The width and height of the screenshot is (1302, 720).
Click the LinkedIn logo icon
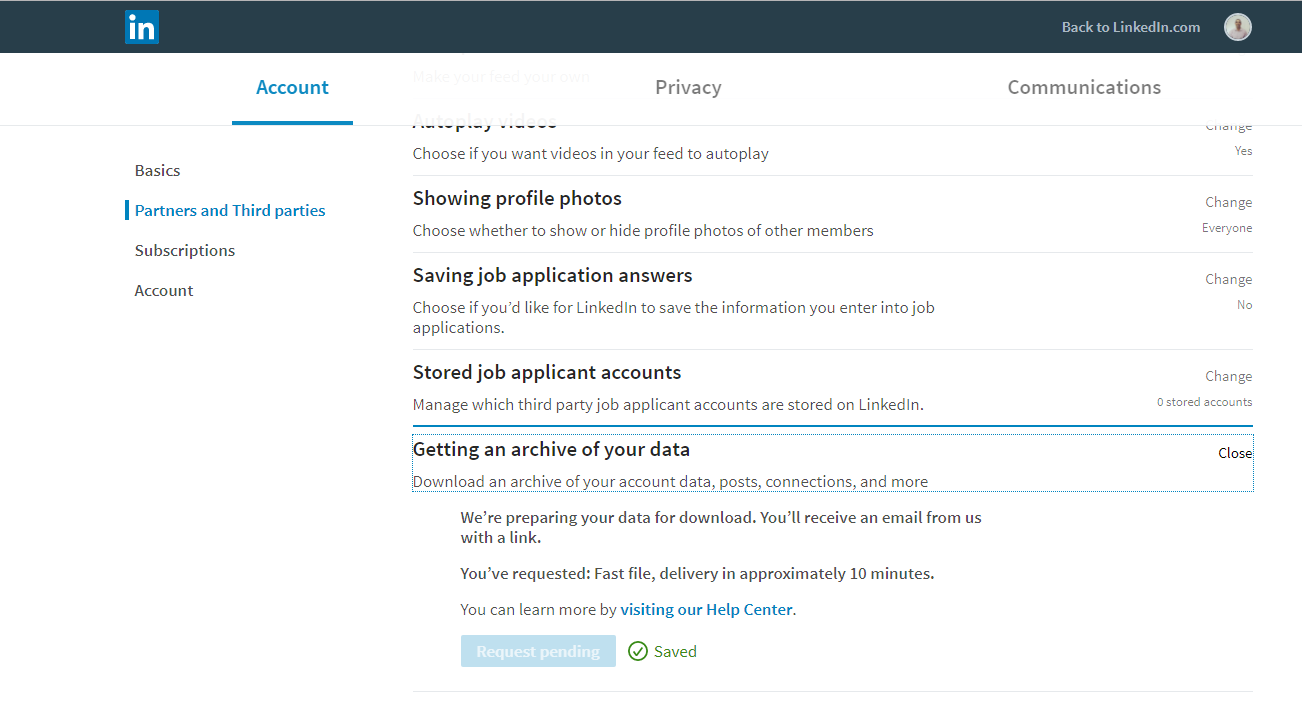click(142, 27)
